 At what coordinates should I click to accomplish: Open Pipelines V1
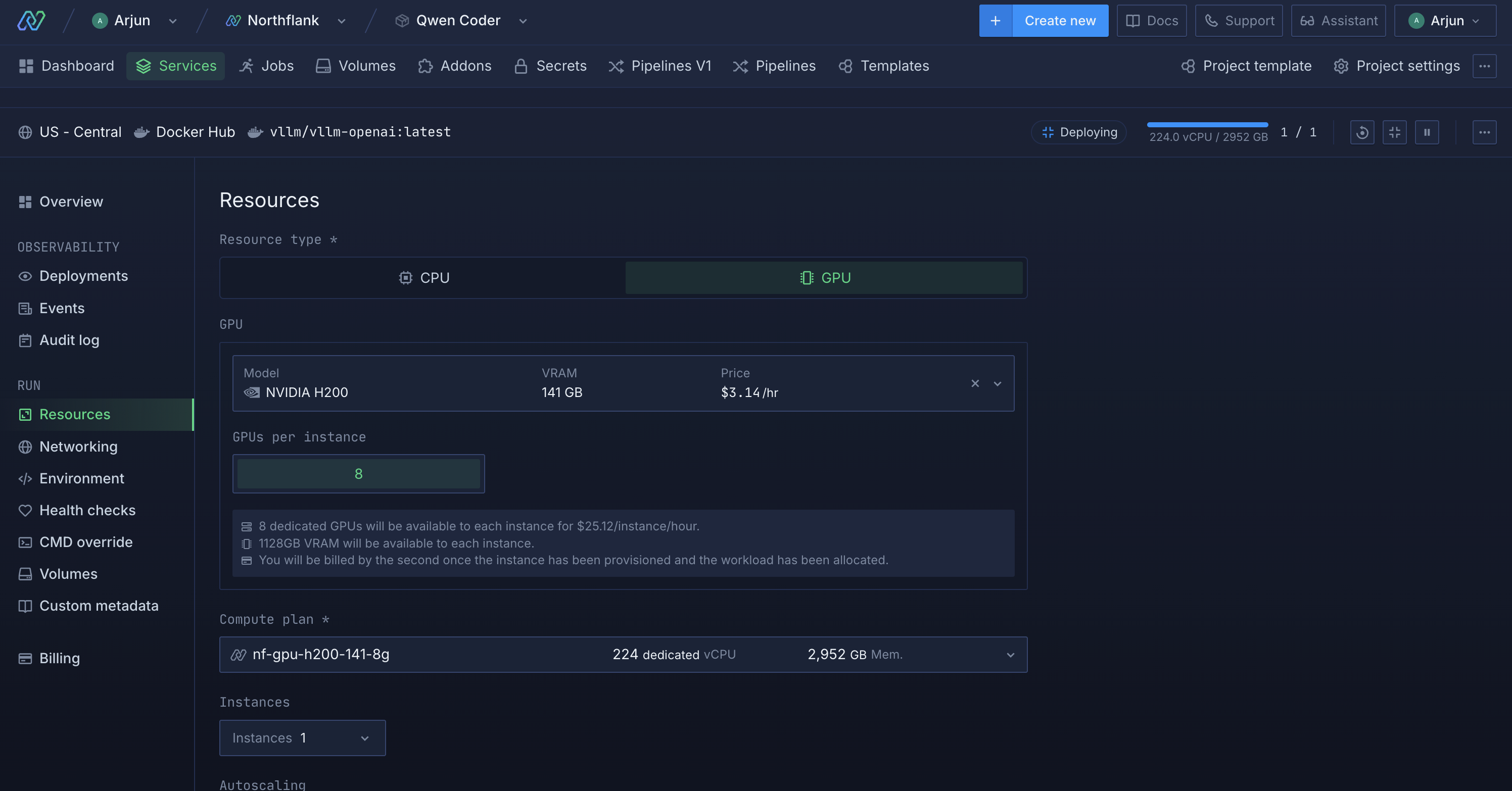point(660,66)
